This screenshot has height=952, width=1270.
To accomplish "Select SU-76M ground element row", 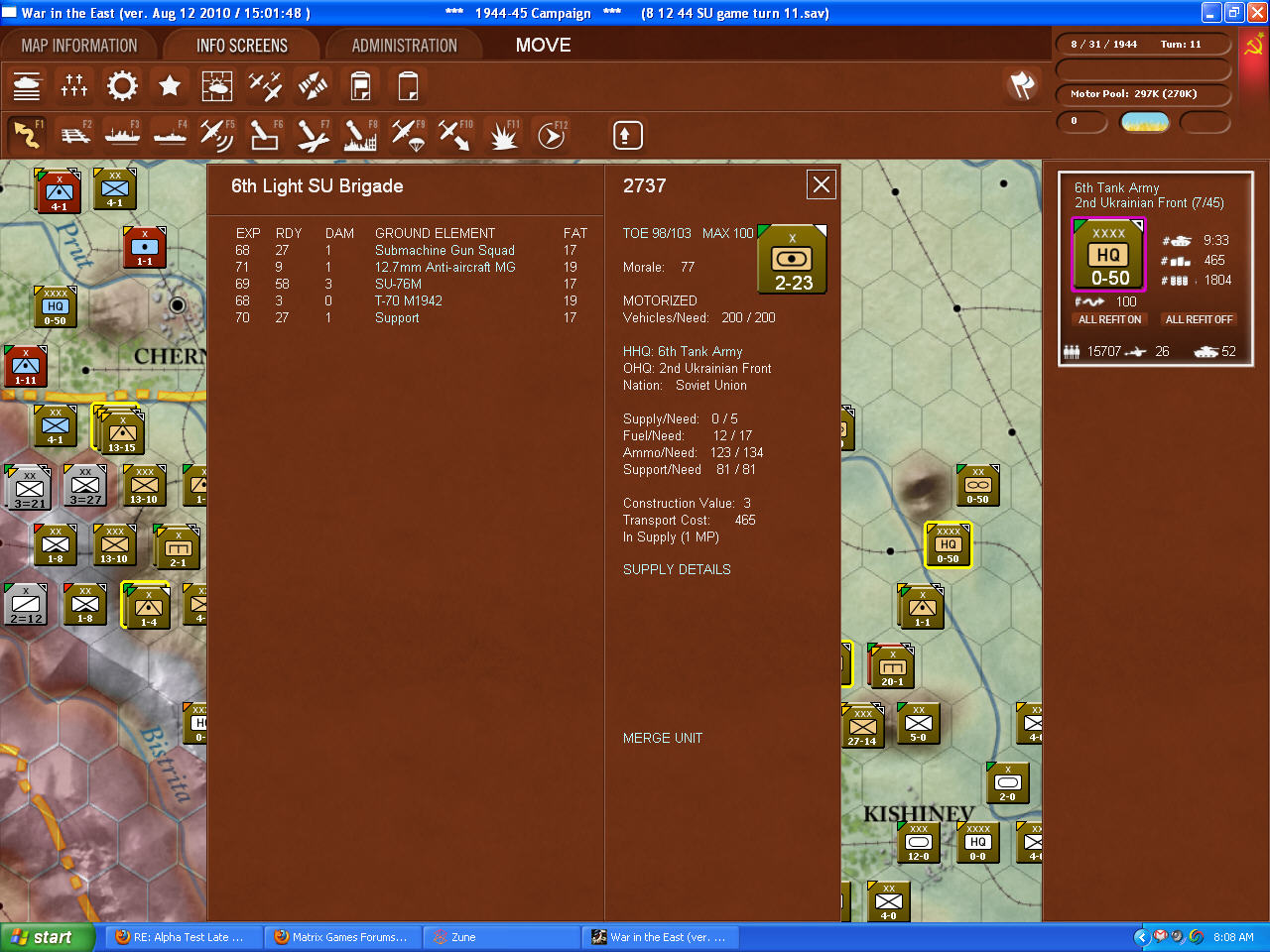I will pos(412,284).
